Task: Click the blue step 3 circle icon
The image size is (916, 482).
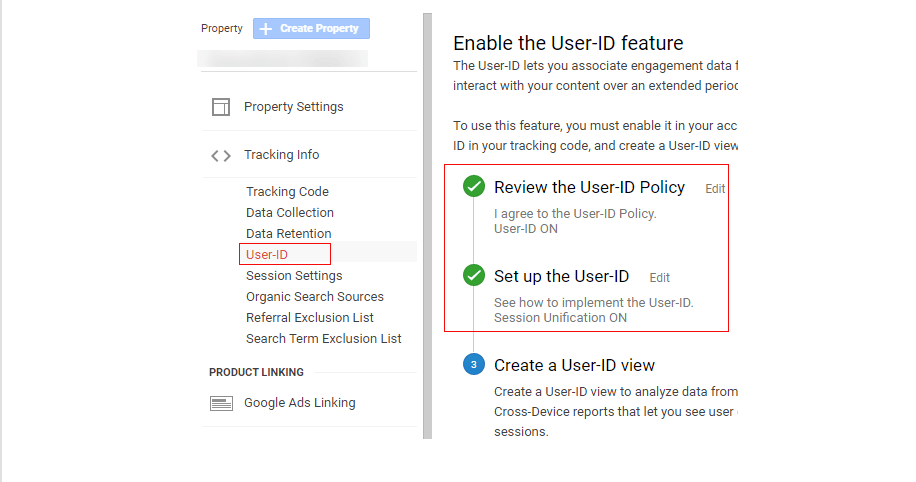Action: (x=474, y=364)
